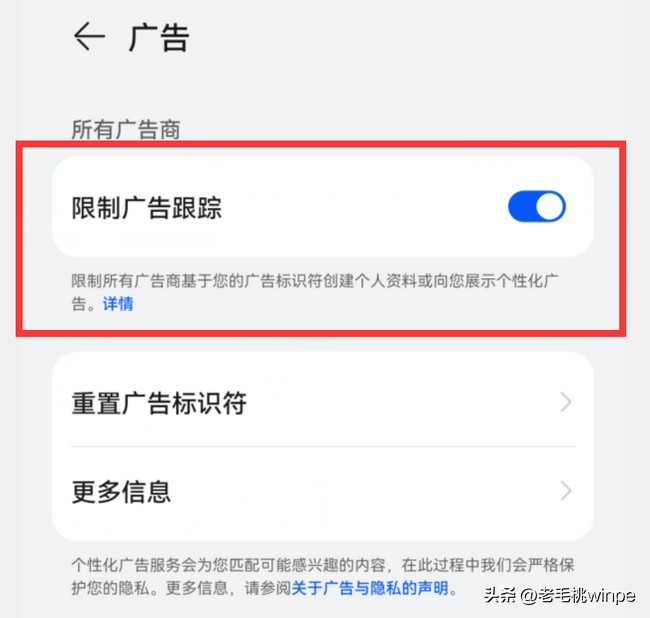The width and height of the screenshot is (650, 618).
Task: Tap the 限制广告跟踪 label text
Action: (x=147, y=207)
